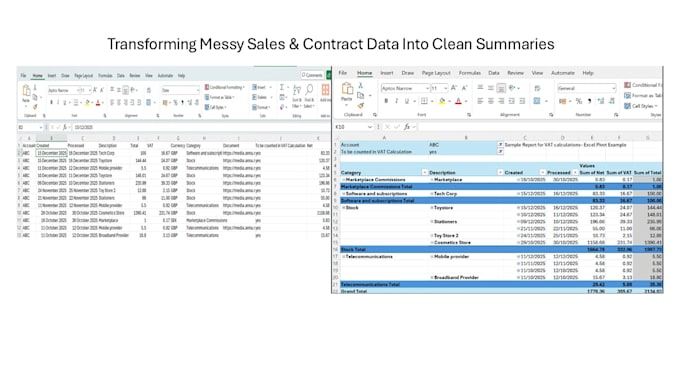Apply red Font Color in right Excel
The height and width of the screenshot is (383, 680).
[x=458, y=101]
